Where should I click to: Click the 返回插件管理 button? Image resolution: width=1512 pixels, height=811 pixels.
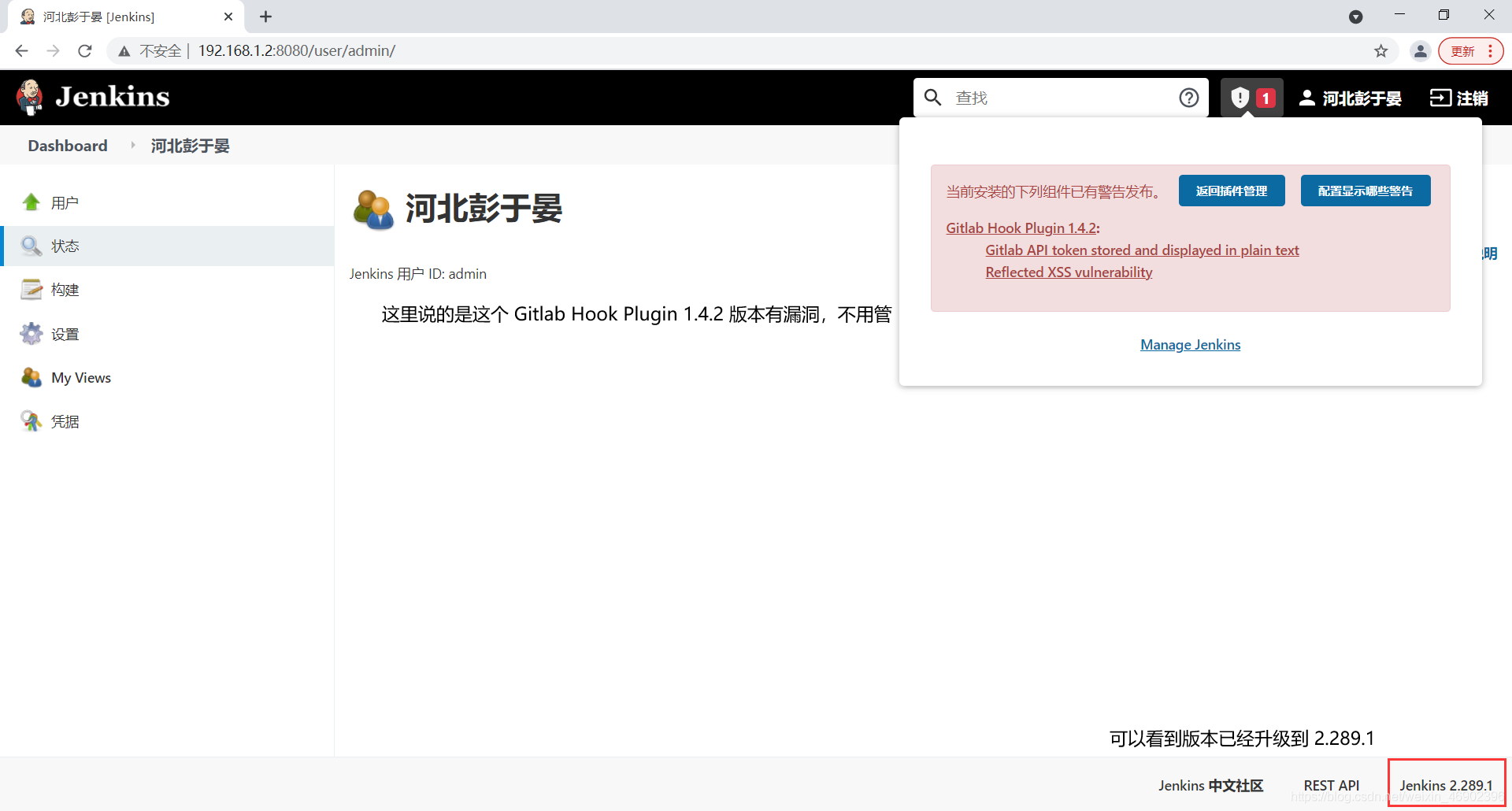point(1232,191)
